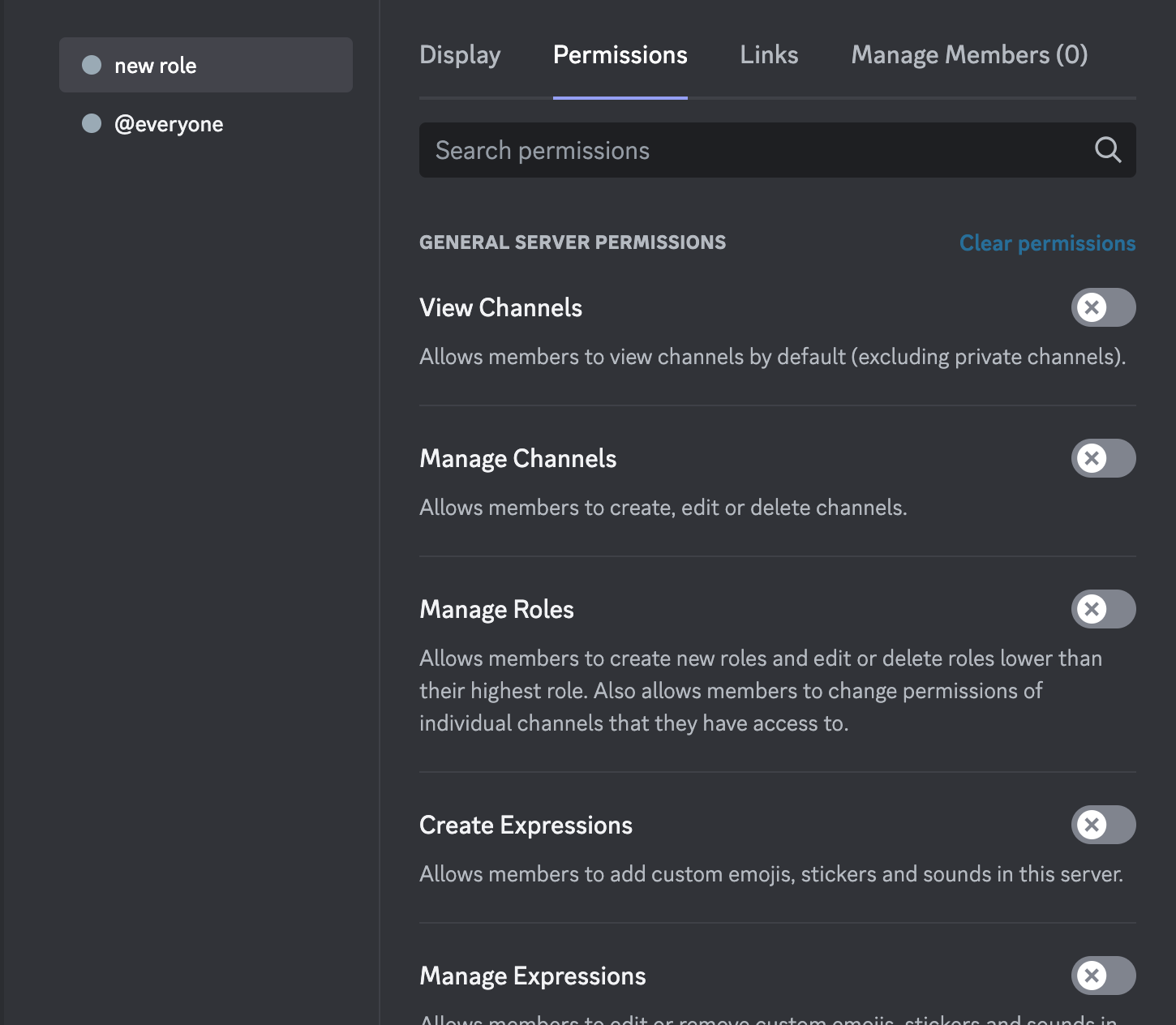The height and width of the screenshot is (1025, 1176).
Task: Select the new role entry
Action: point(157,65)
